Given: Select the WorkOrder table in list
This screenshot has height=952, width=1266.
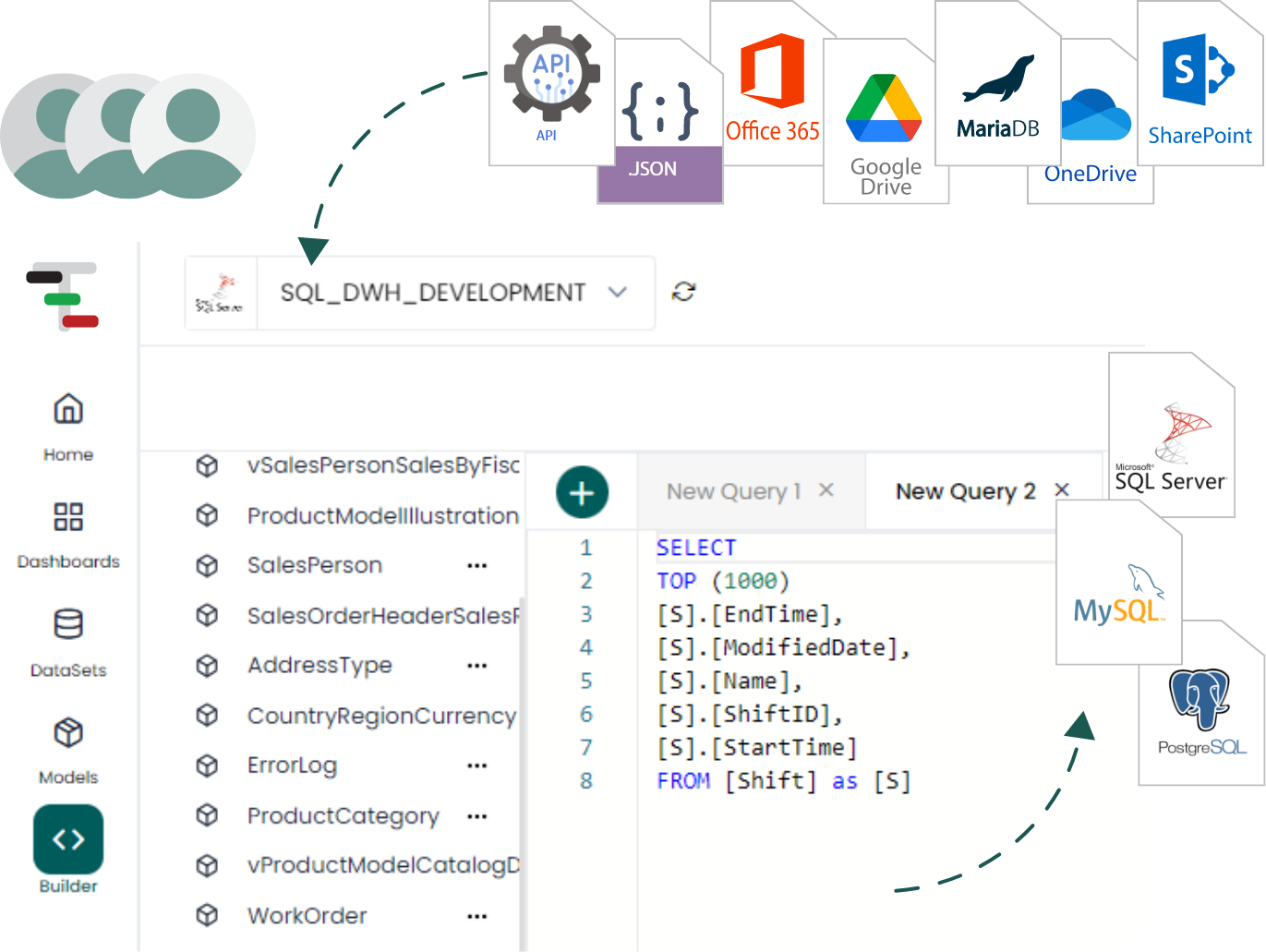Looking at the screenshot, I should click(307, 916).
